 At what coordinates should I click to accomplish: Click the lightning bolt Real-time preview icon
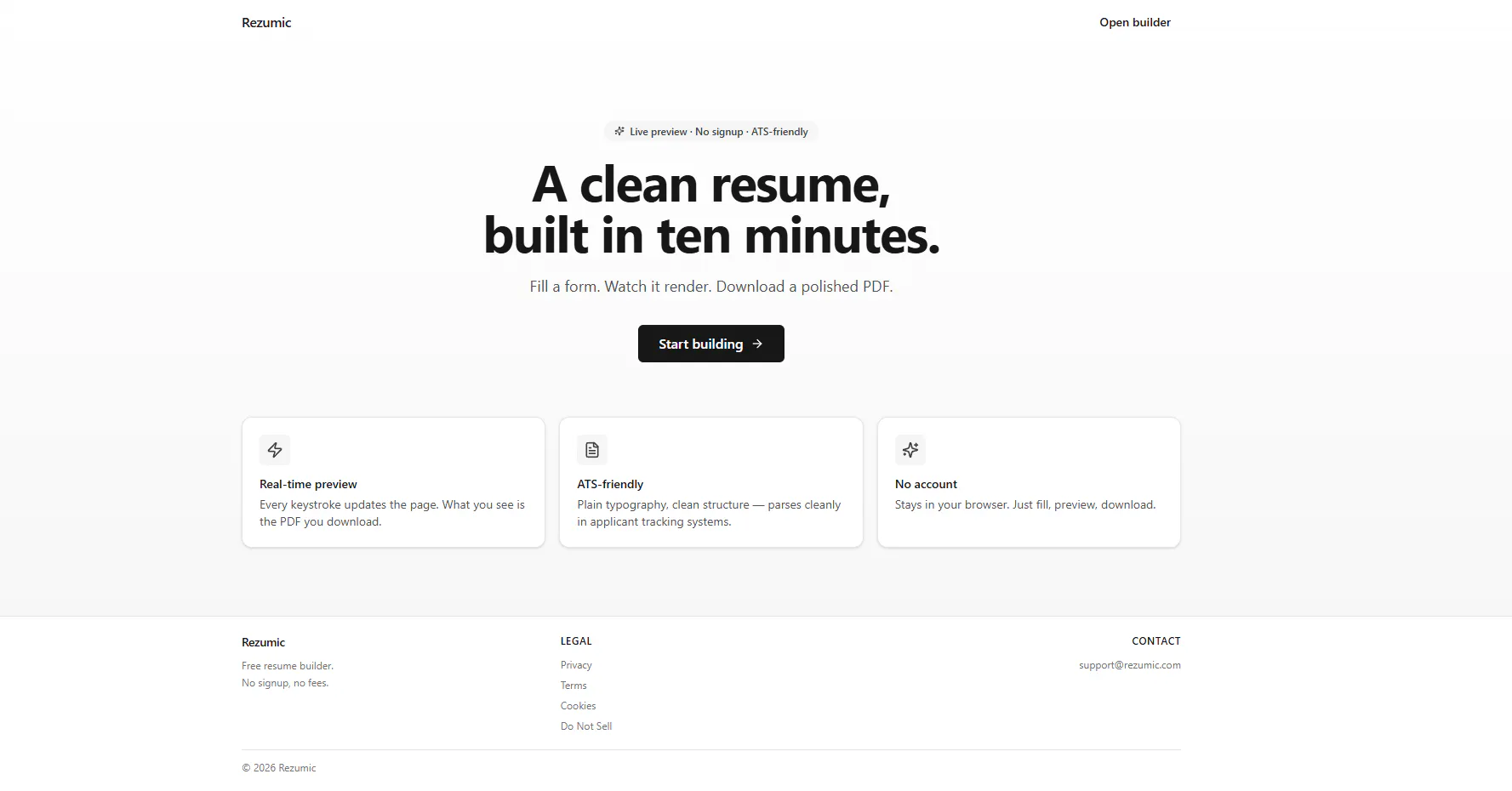(275, 450)
